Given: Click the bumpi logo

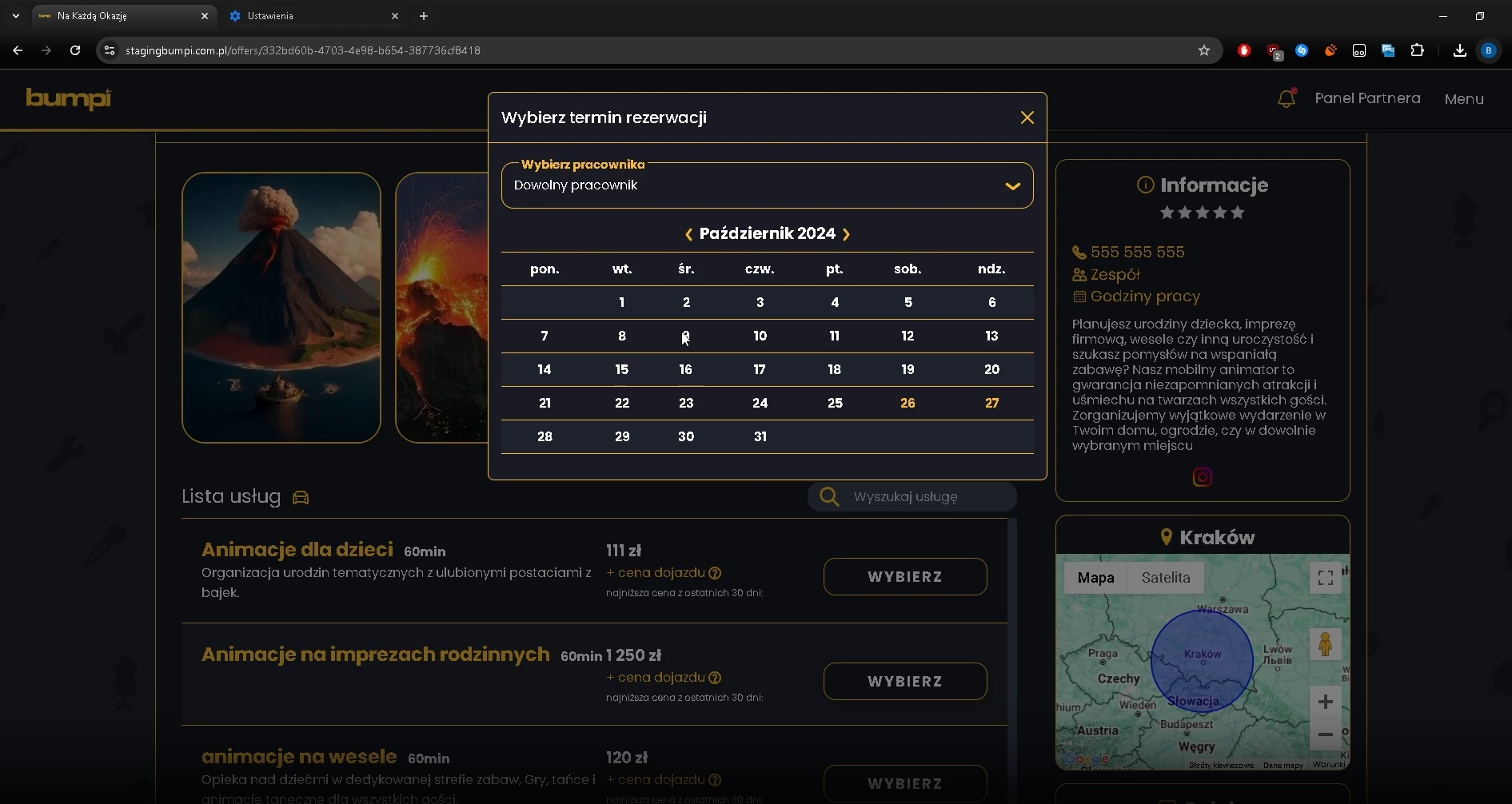Looking at the screenshot, I should coord(69,98).
